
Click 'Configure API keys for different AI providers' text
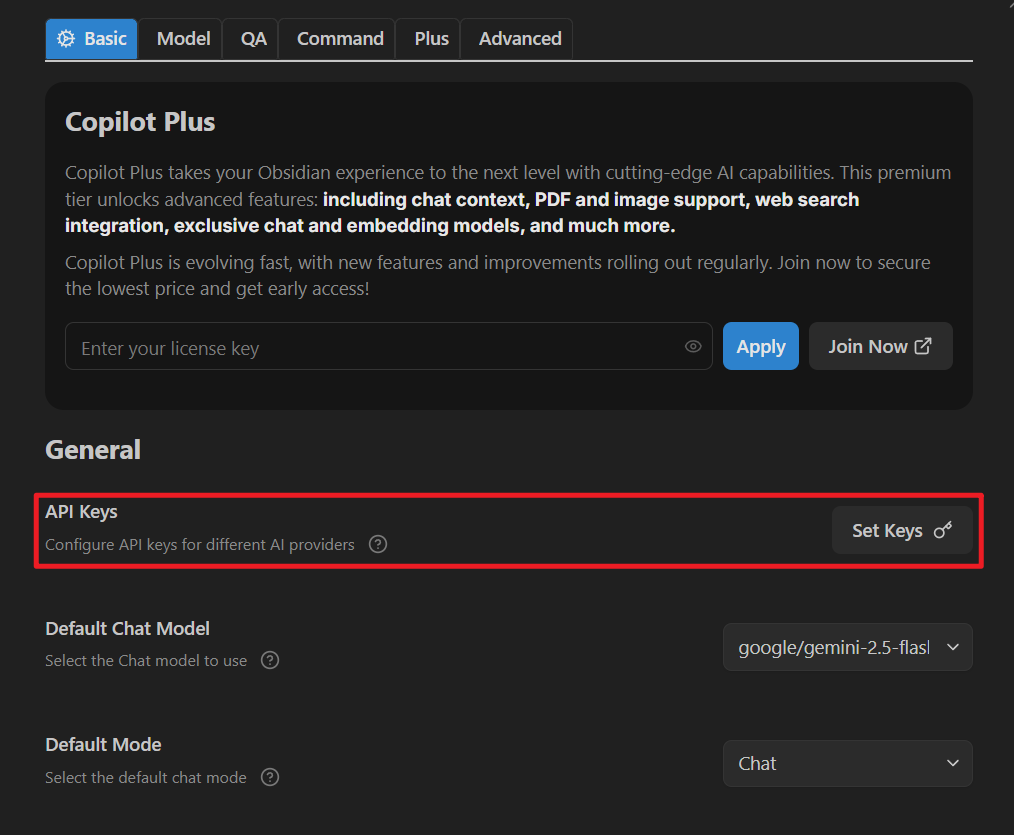click(200, 545)
